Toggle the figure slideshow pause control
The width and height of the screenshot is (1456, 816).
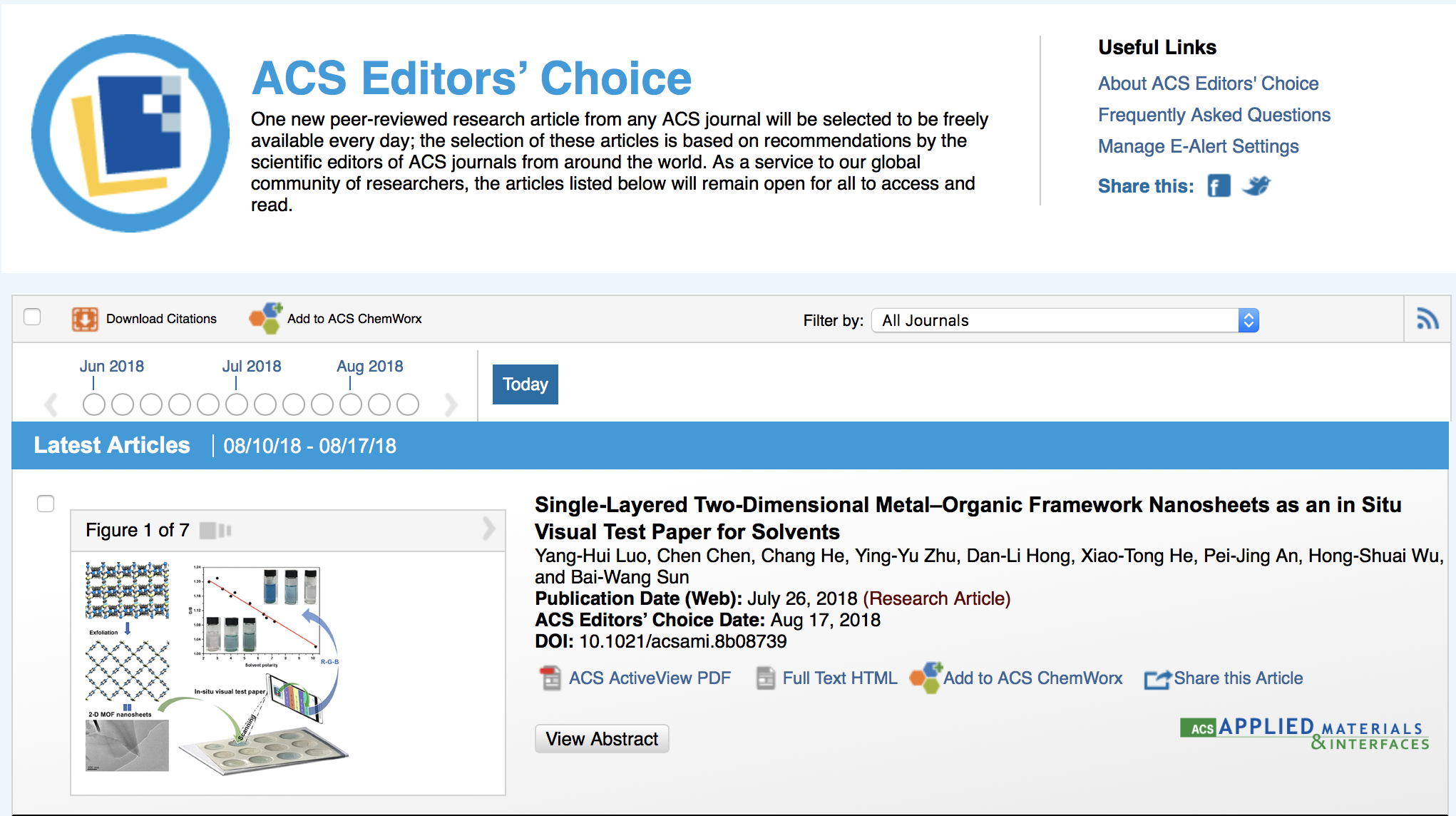tap(216, 531)
